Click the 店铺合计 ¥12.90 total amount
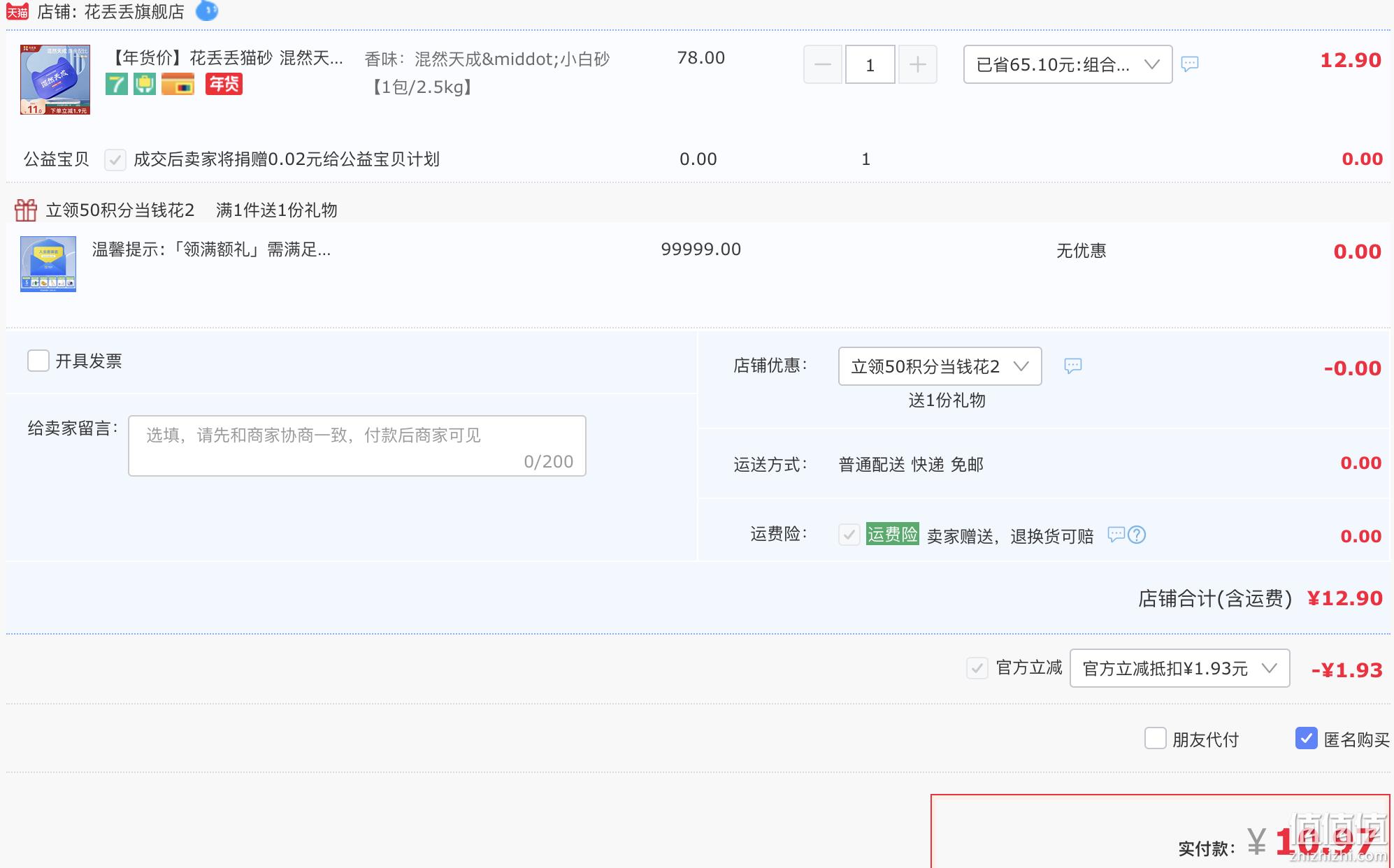 coord(1345,599)
